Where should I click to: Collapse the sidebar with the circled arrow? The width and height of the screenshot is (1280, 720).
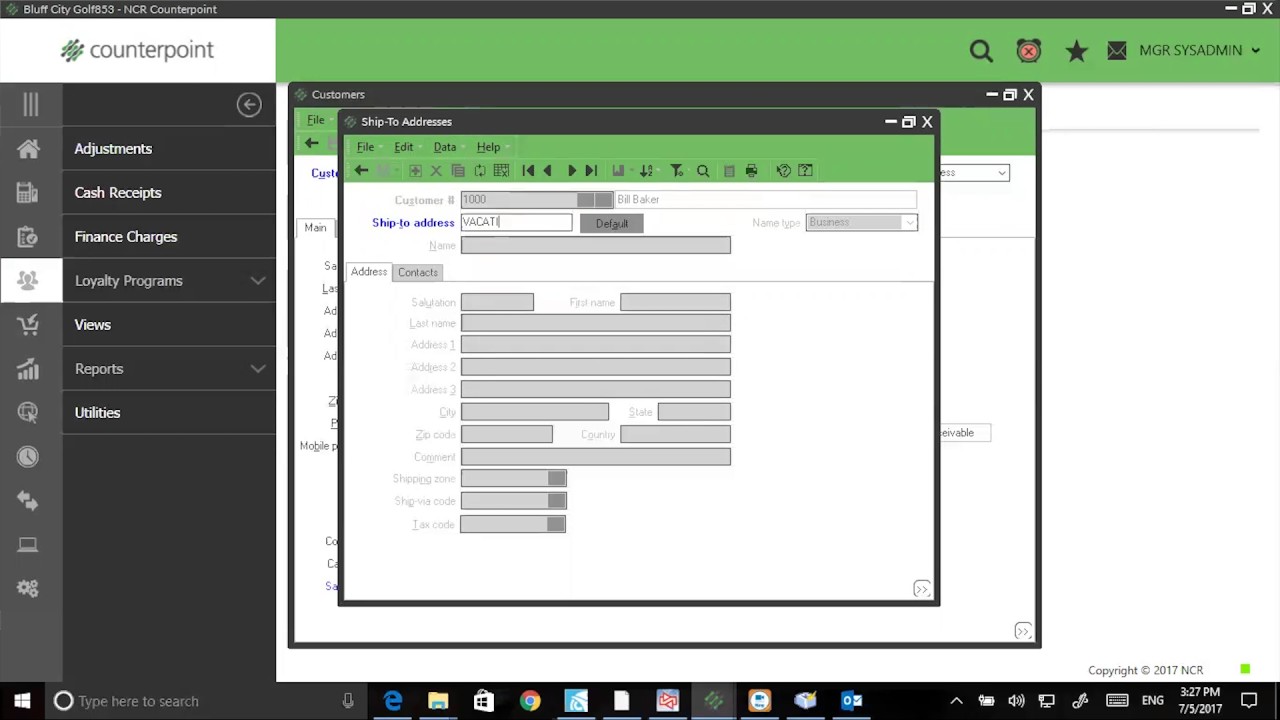point(249,105)
